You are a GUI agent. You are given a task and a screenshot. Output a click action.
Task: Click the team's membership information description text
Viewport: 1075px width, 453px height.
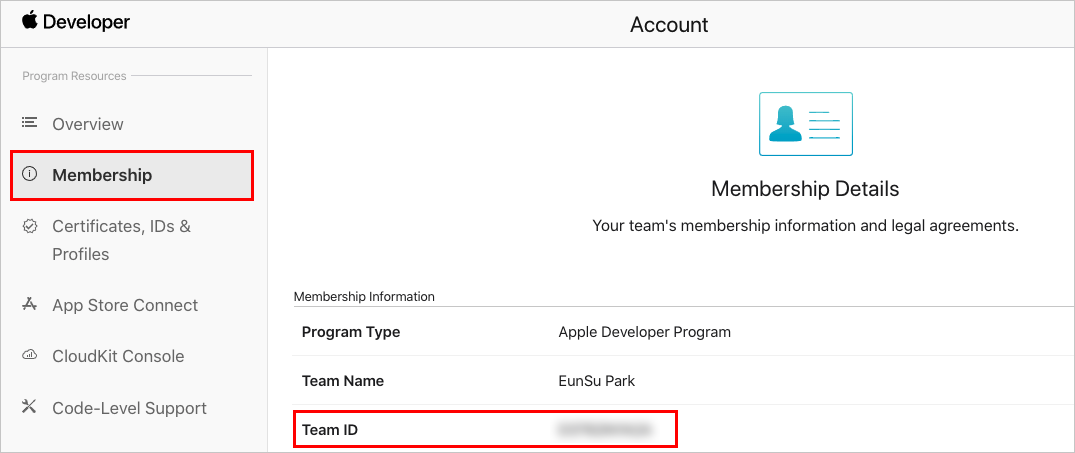point(805,225)
